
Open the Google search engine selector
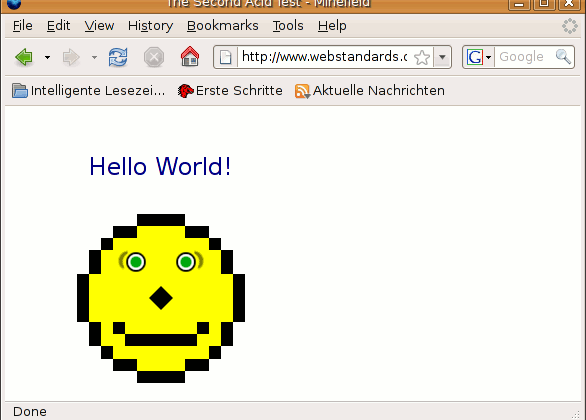click(479, 57)
